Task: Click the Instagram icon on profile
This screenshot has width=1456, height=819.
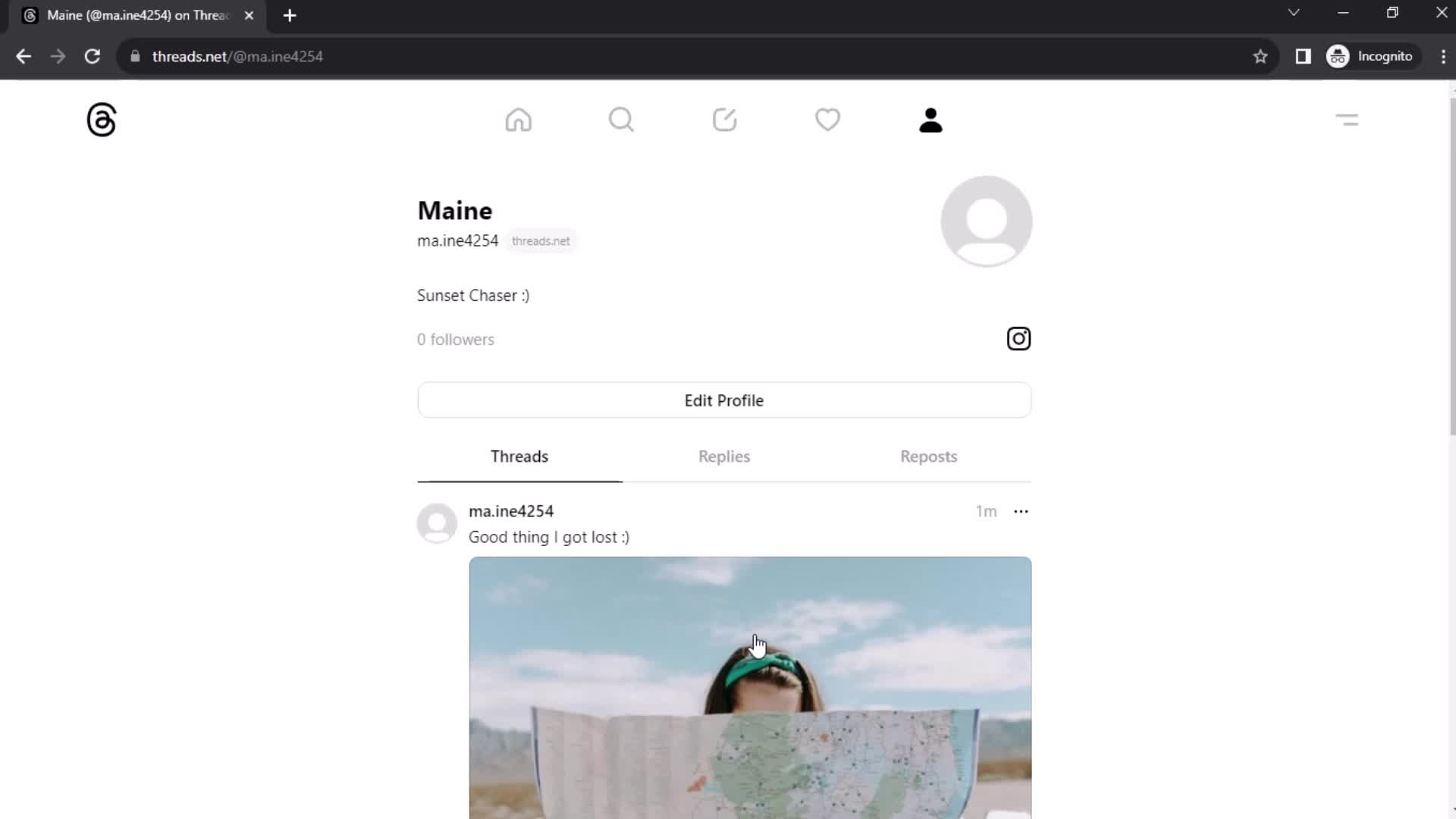Action: (x=1018, y=339)
